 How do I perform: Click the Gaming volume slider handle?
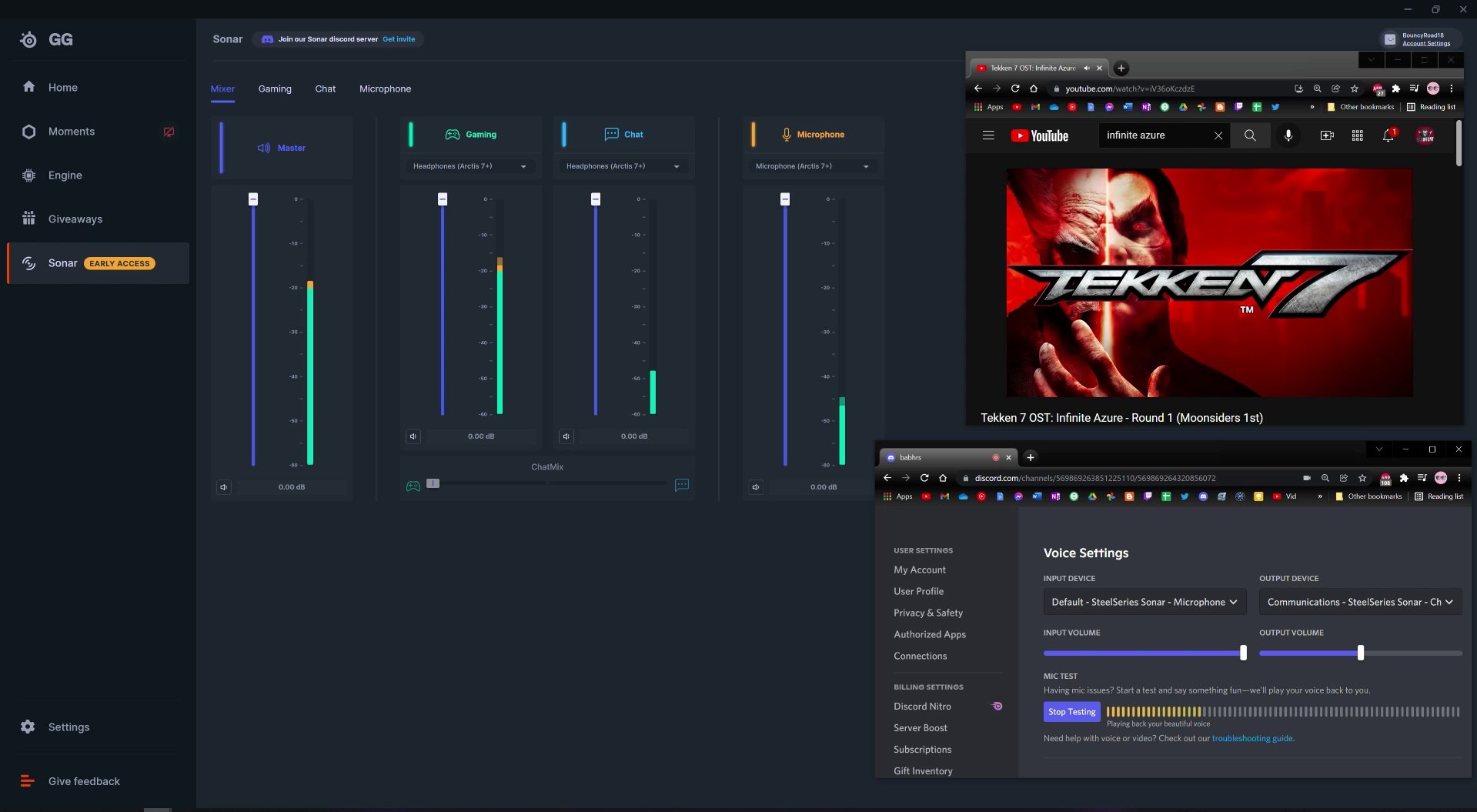click(x=443, y=199)
